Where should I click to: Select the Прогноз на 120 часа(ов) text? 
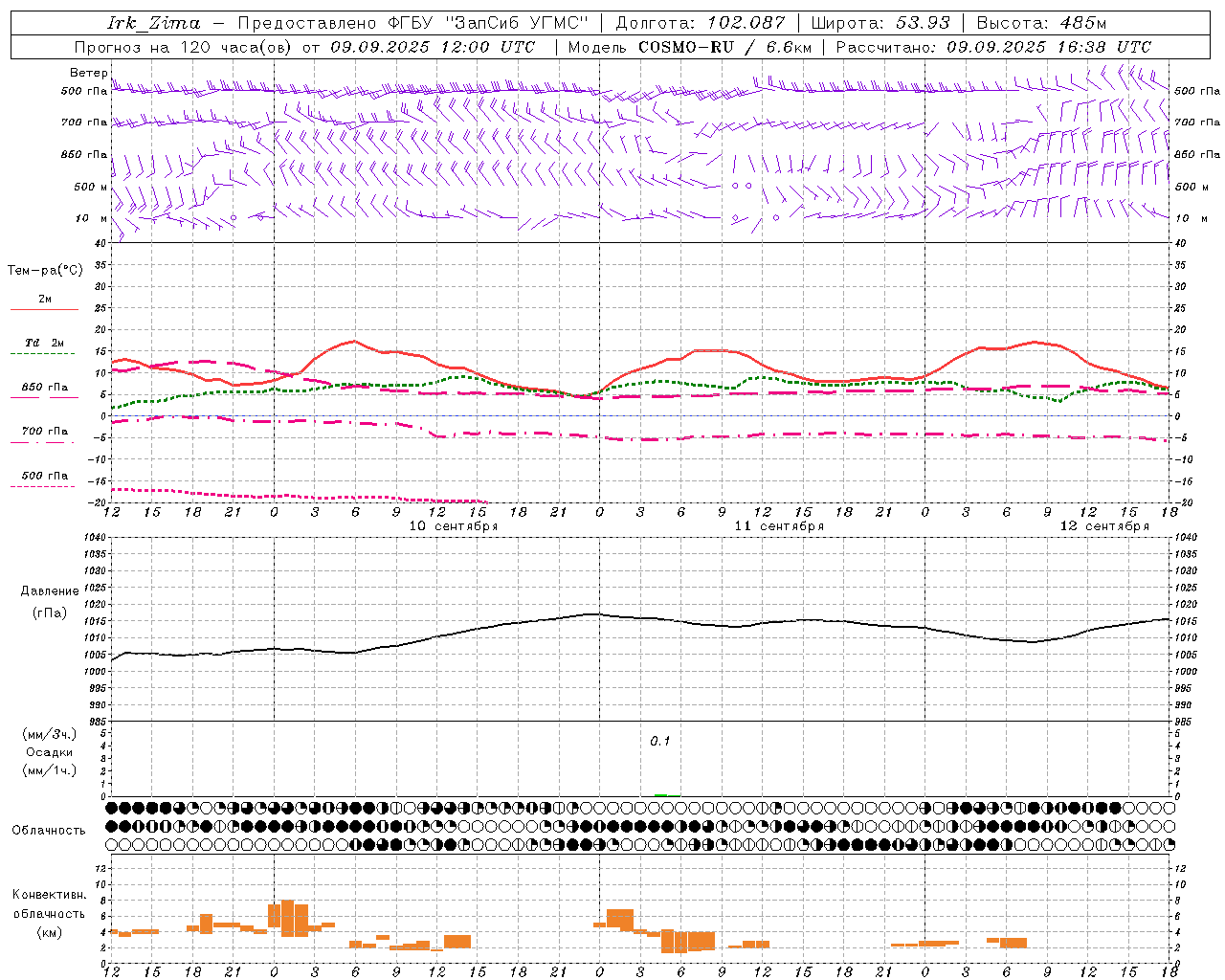click(x=185, y=47)
